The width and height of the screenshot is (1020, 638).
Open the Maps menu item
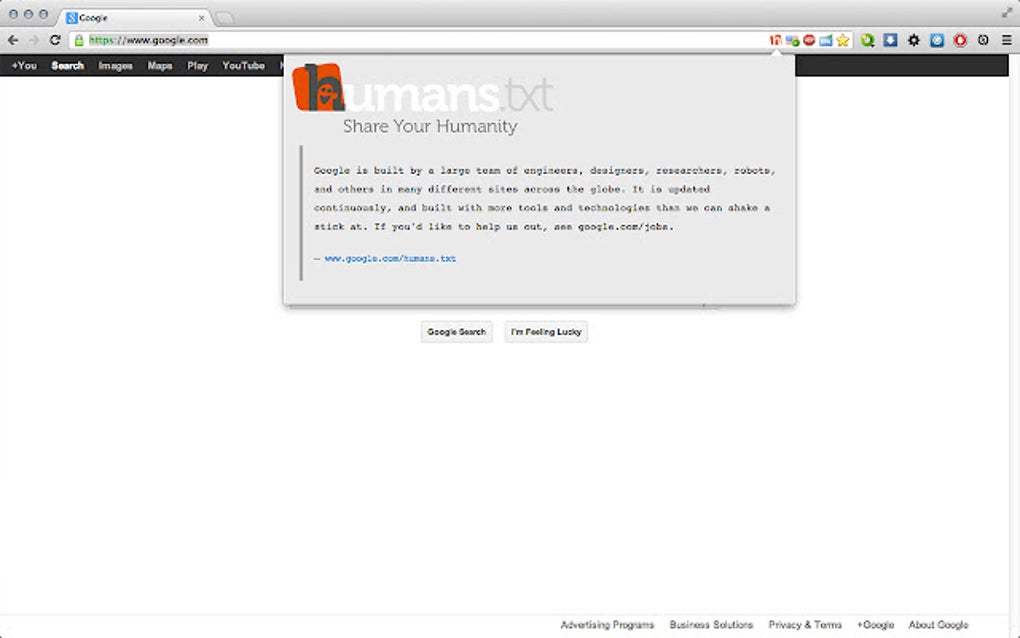[159, 65]
